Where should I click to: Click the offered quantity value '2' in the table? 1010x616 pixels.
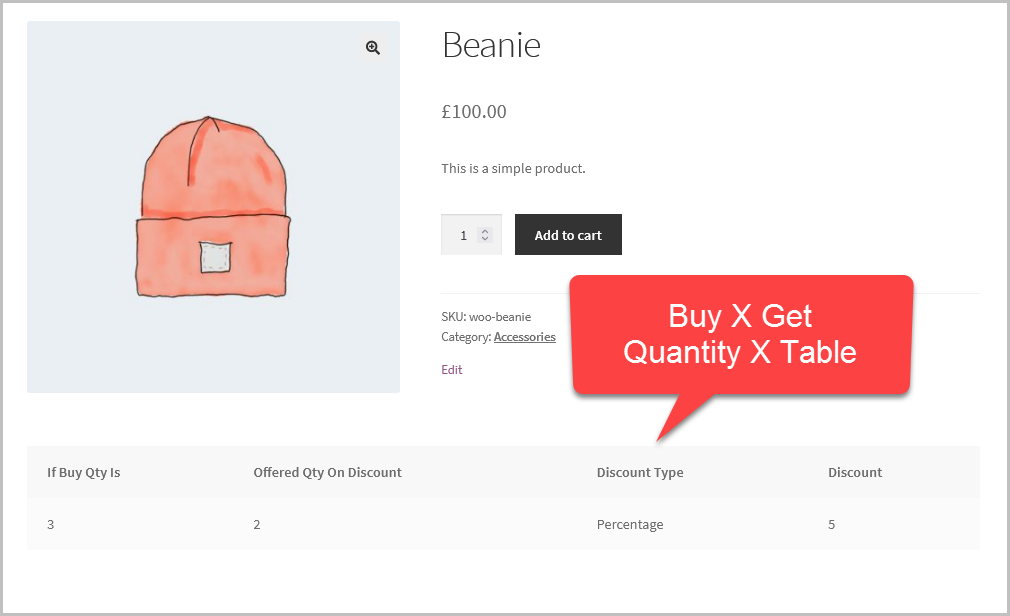[x=256, y=524]
